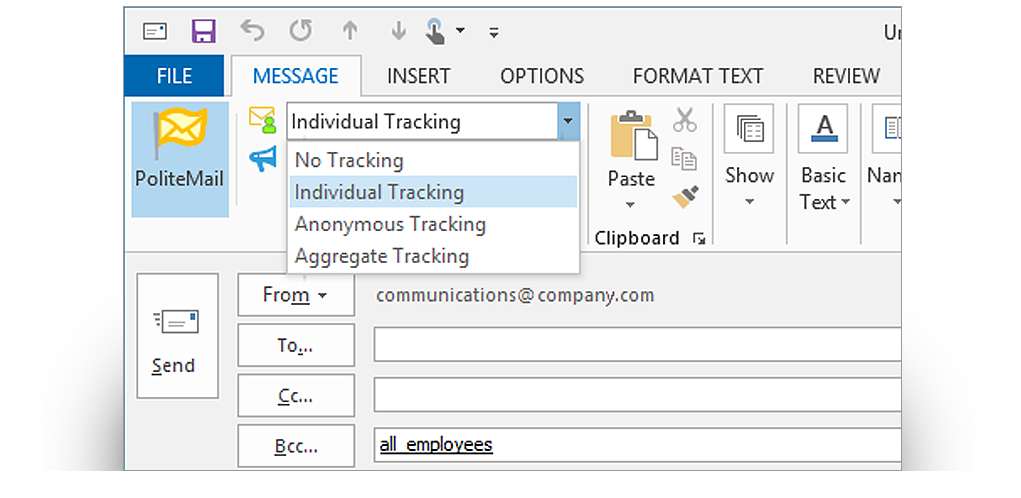Click the megaphone icon beside tracking list
The image size is (1021, 498).
point(262,158)
